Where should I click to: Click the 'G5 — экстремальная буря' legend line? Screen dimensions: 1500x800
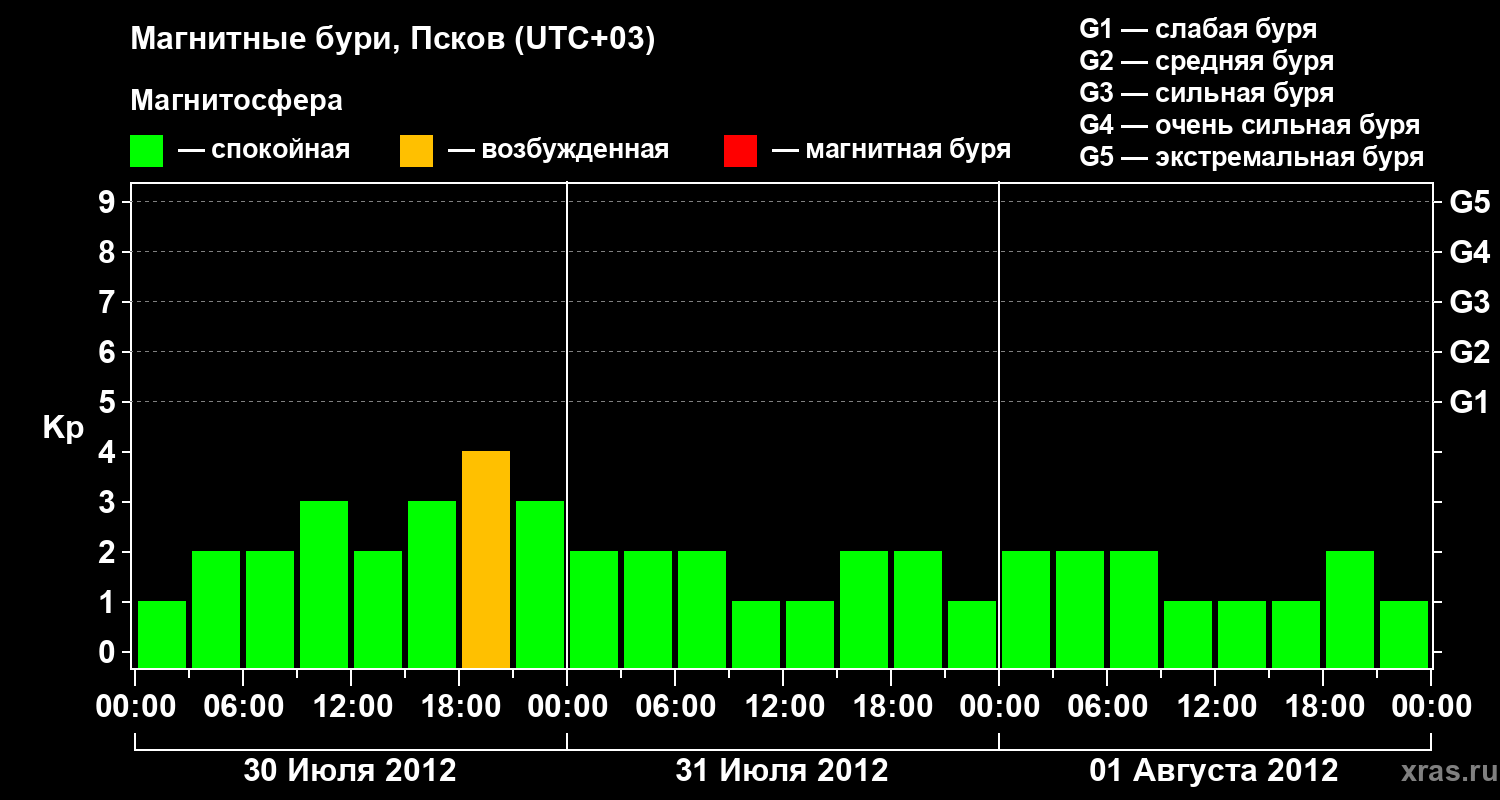[1252, 157]
